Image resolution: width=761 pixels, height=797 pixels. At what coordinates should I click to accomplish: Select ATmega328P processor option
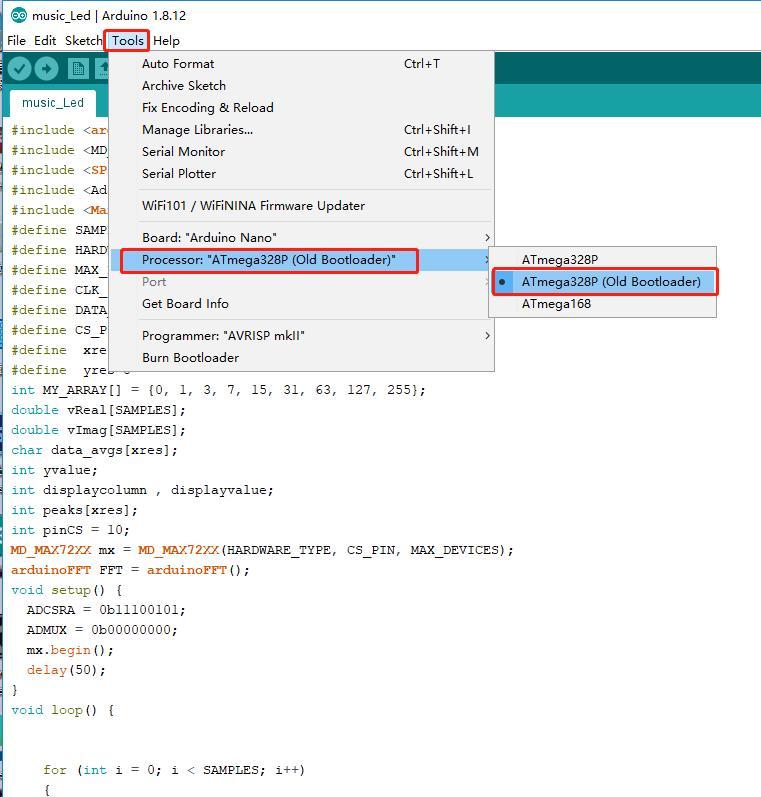pyautogui.click(x=603, y=260)
